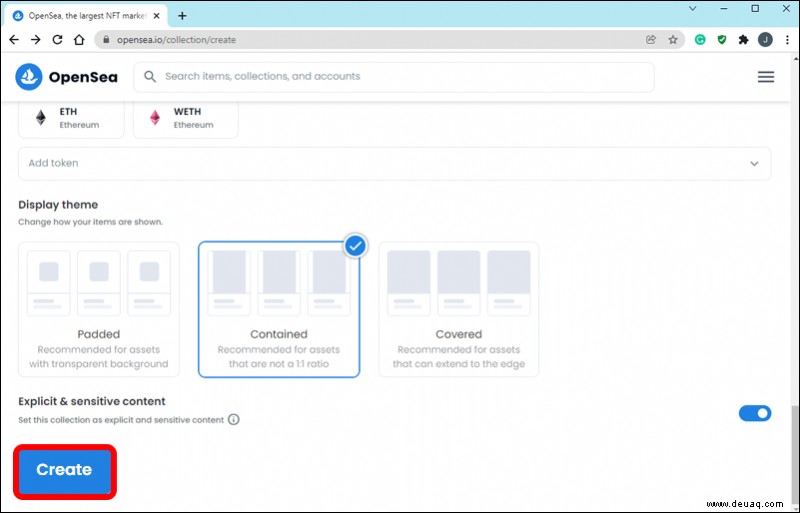Toggle the explicit & sensitive content switch
800x513 pixels.
click(x=755, y=413)
